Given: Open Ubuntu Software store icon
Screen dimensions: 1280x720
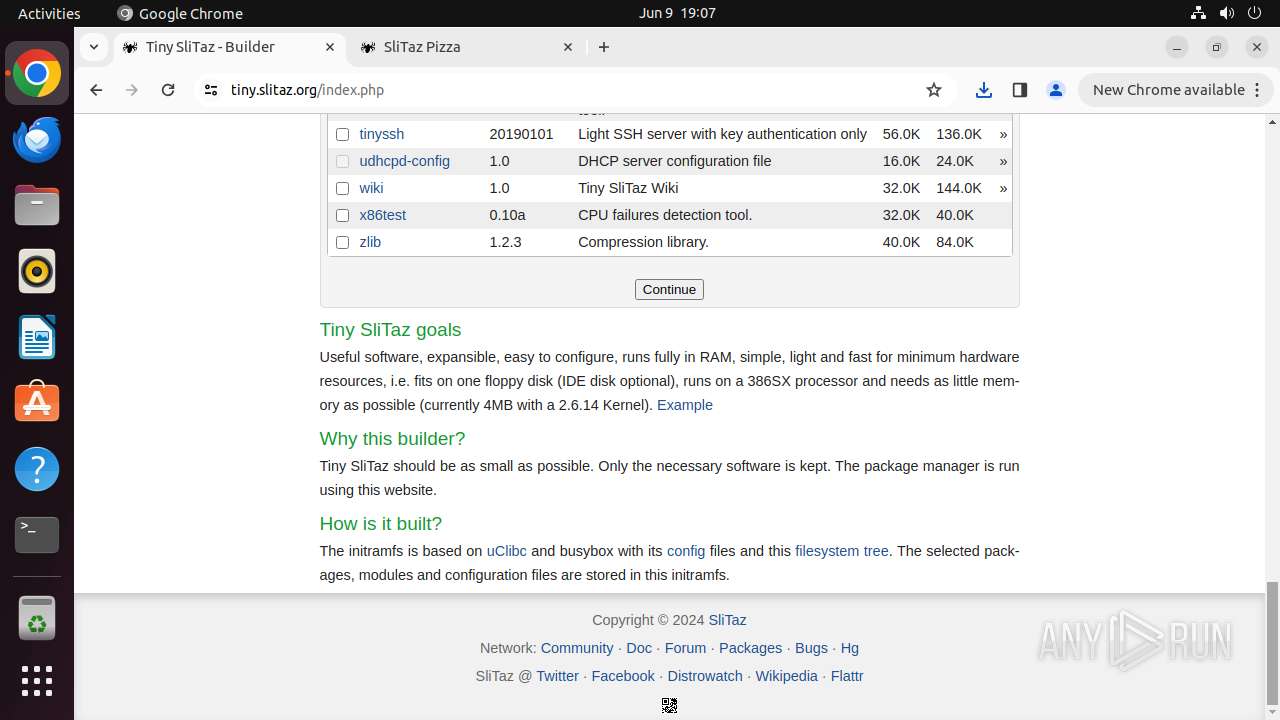Looking at the screenshot, I should [37, 403].
